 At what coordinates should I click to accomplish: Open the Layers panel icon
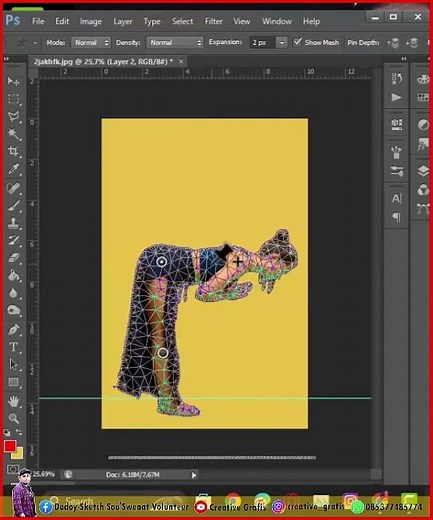point(423,171)
